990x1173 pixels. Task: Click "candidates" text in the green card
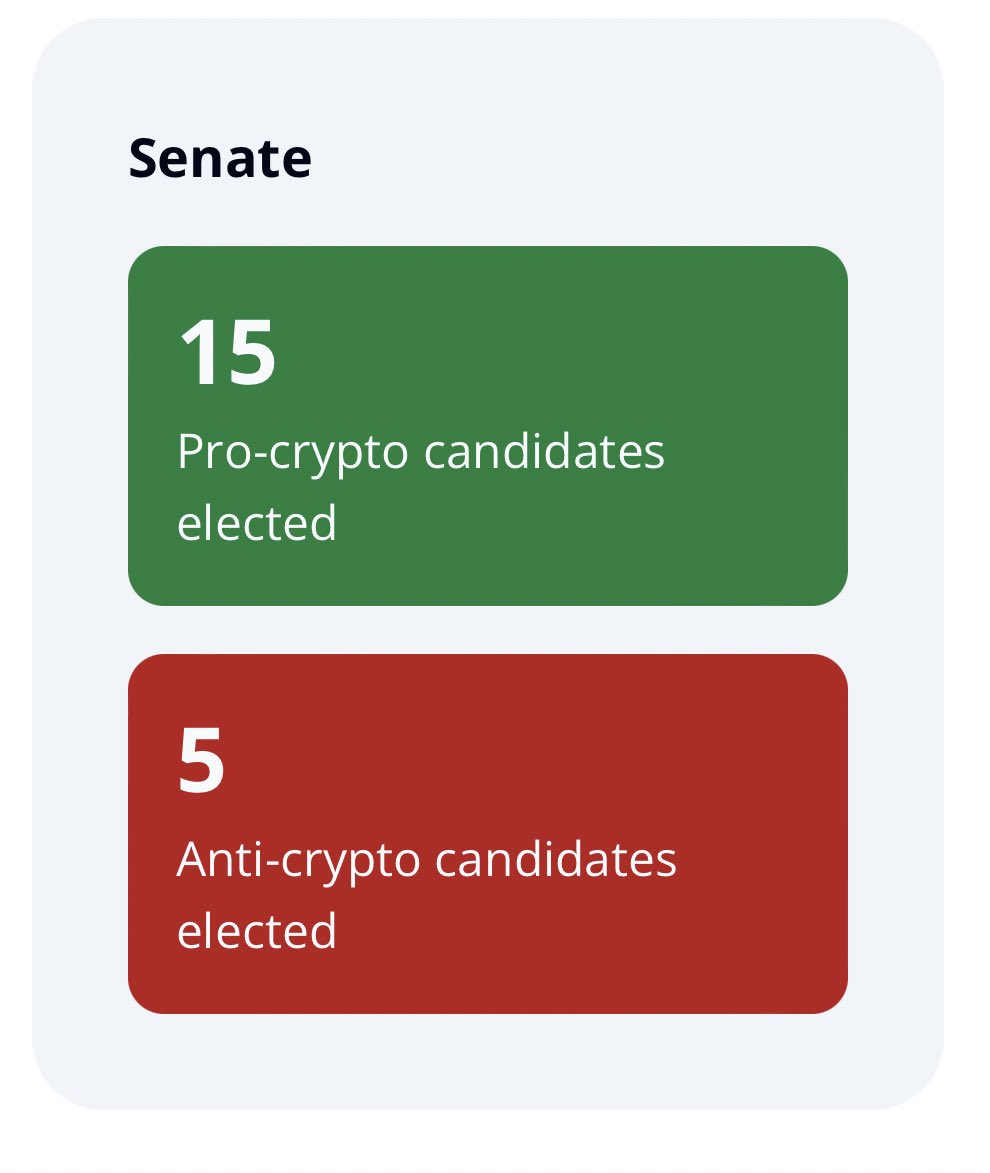(x=544, y=453)
